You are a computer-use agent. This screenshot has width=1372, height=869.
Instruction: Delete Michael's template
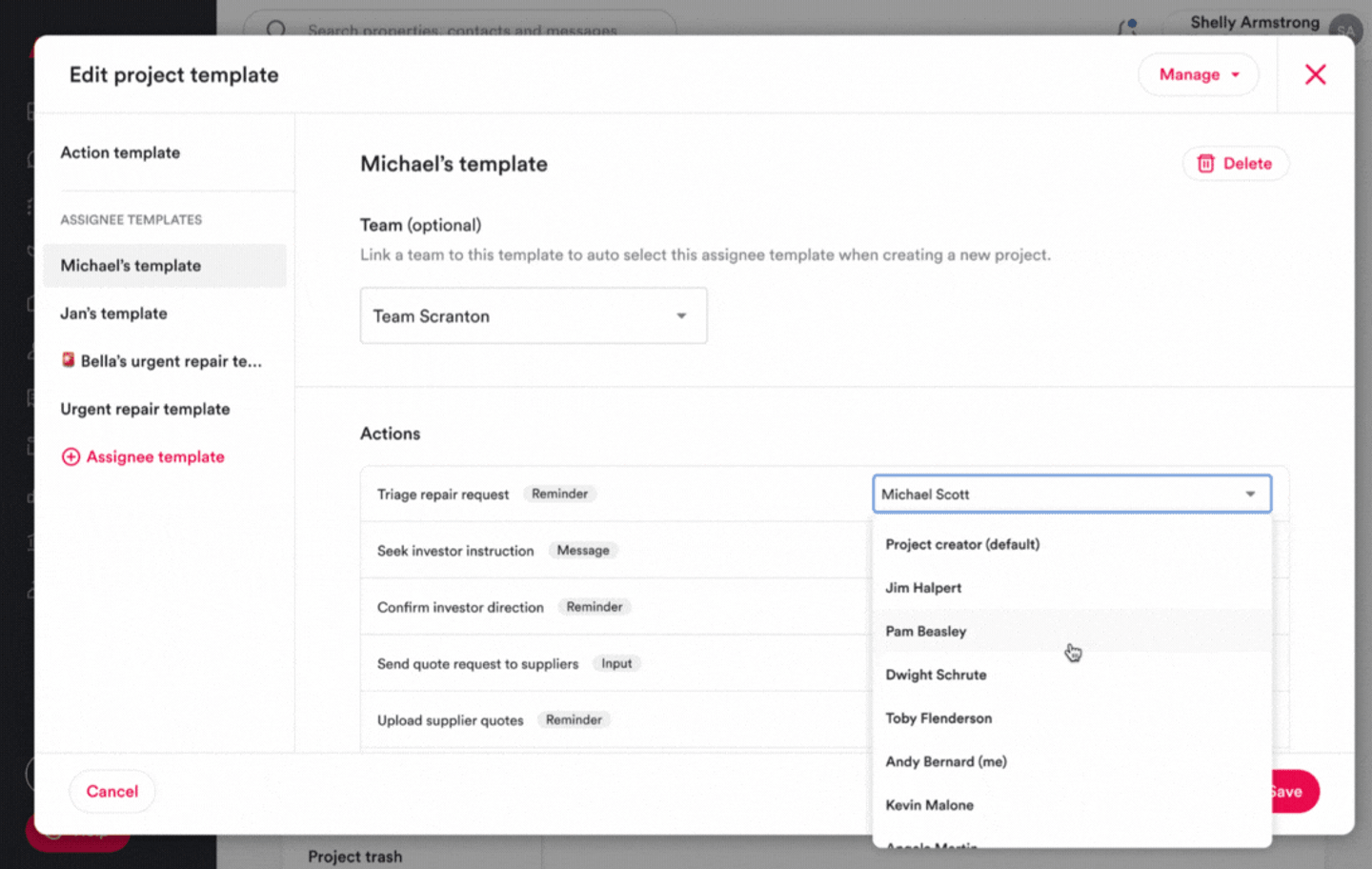click(x=1235, y=164)
